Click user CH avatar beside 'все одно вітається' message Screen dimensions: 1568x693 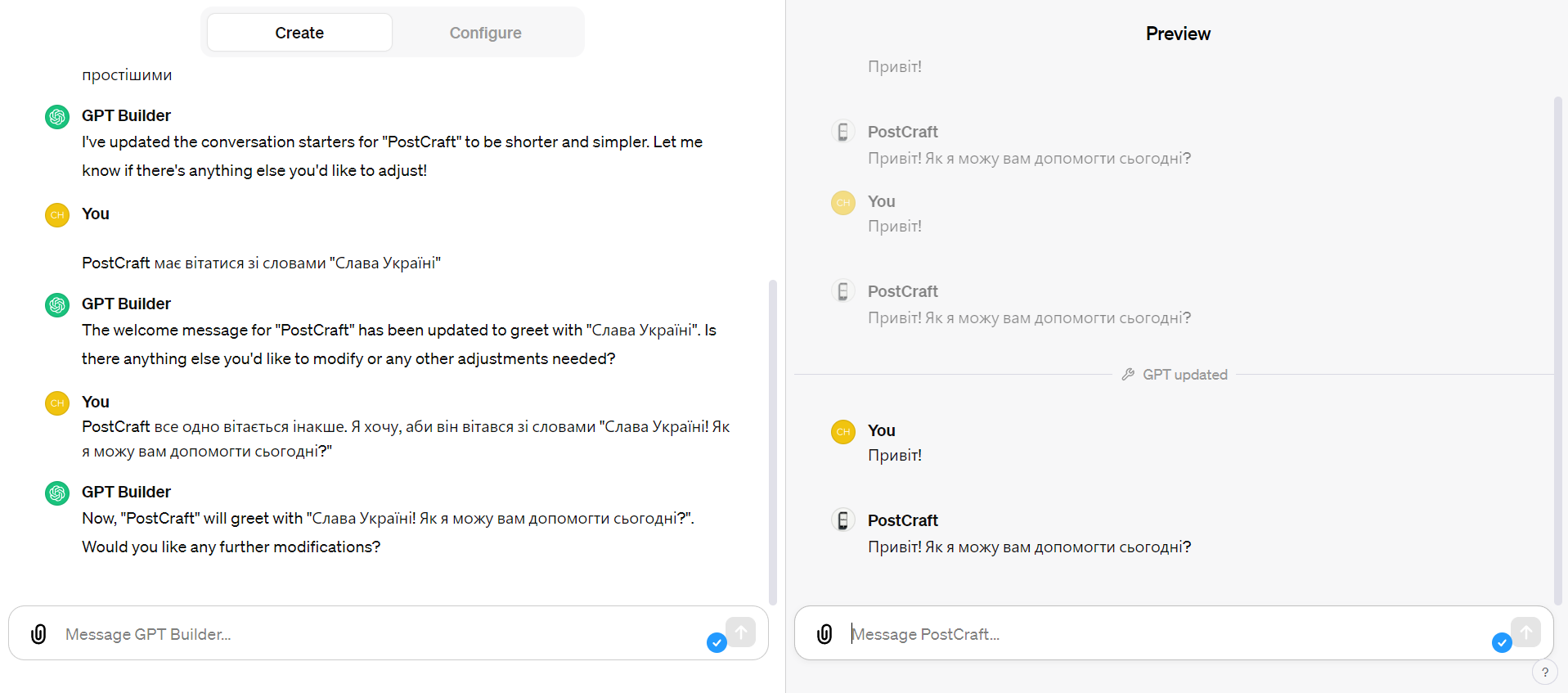57,403
